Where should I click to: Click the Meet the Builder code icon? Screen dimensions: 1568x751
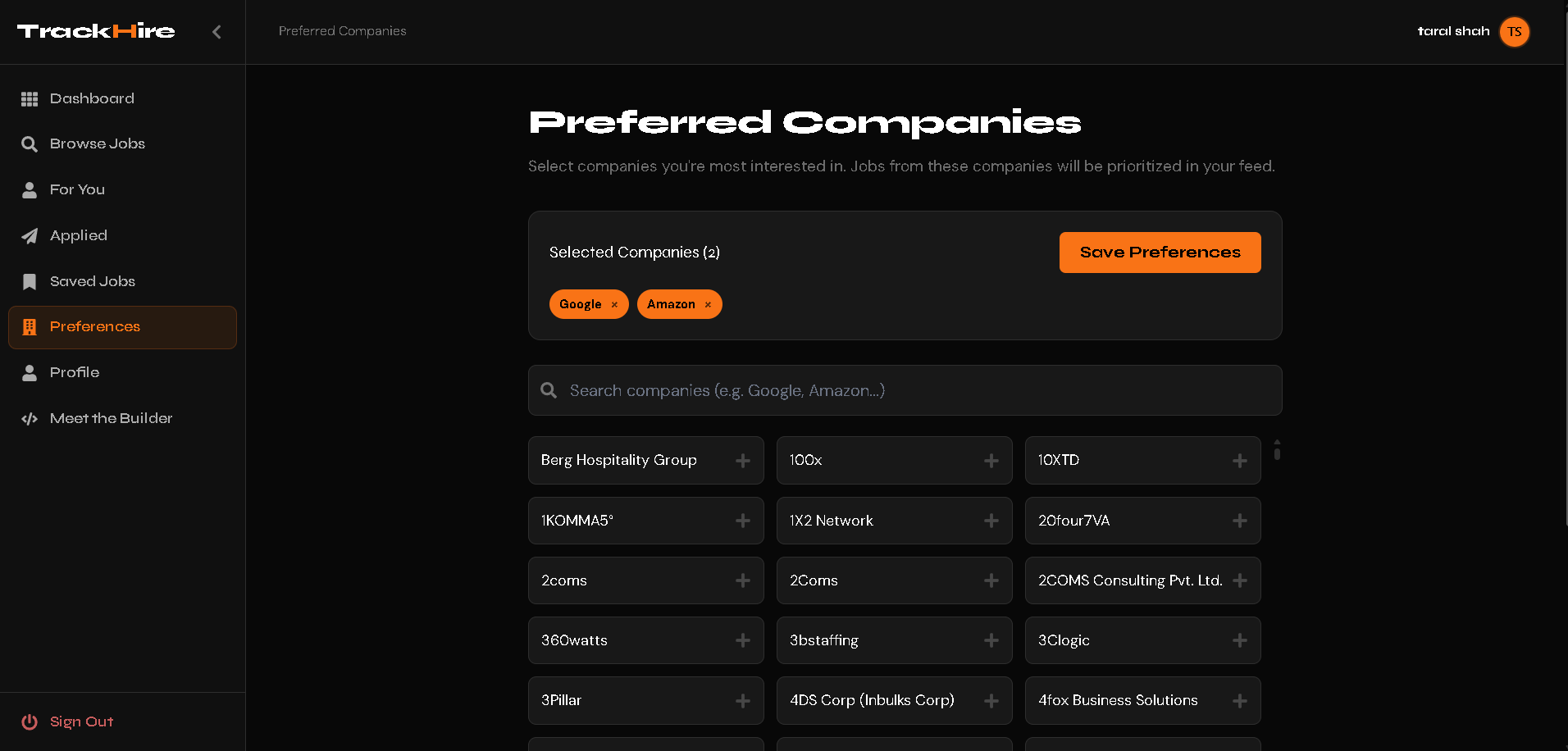[30, 418]
